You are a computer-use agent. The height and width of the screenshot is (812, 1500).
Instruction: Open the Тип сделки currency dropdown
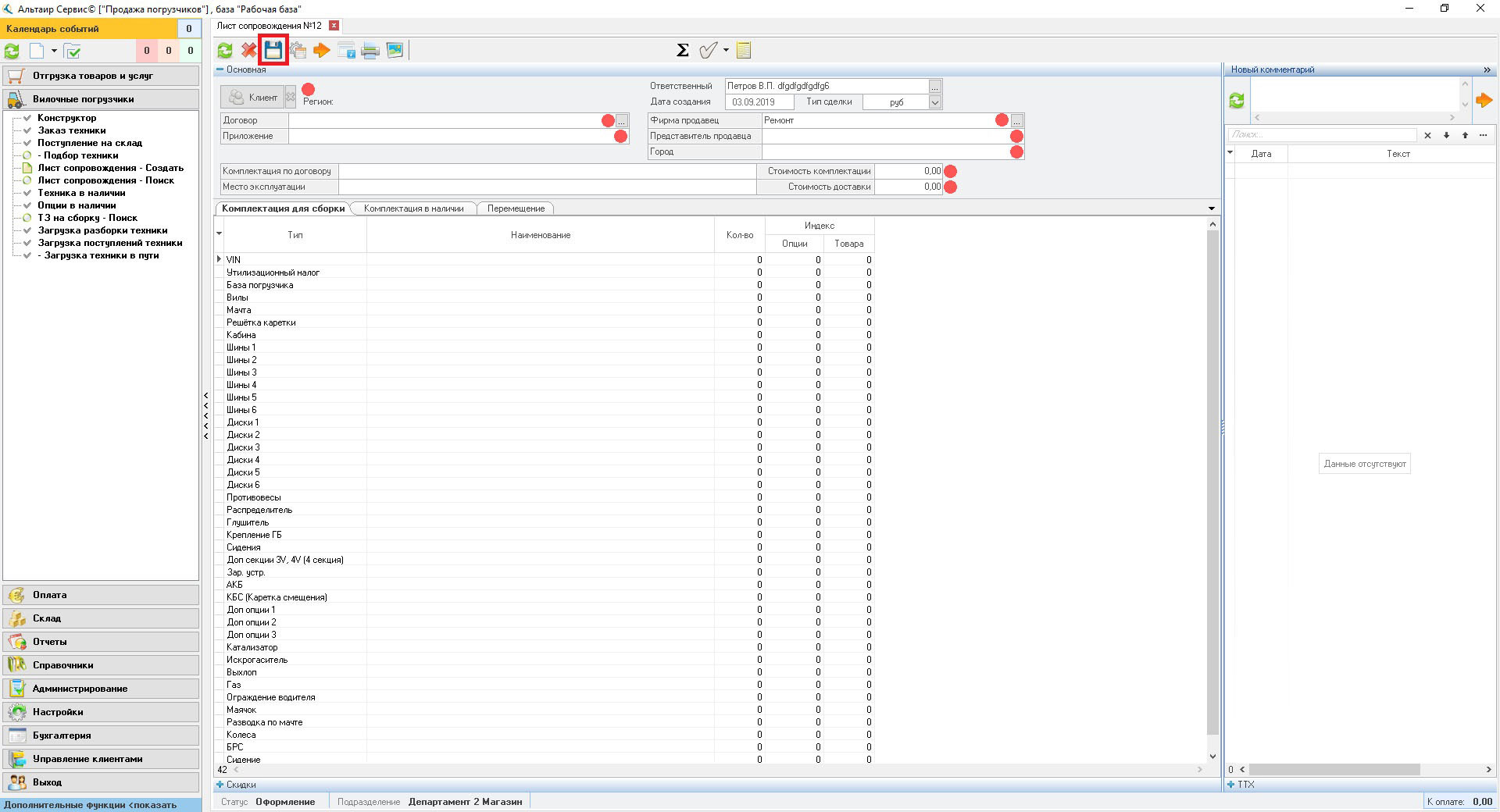click(x=934, y=102)
